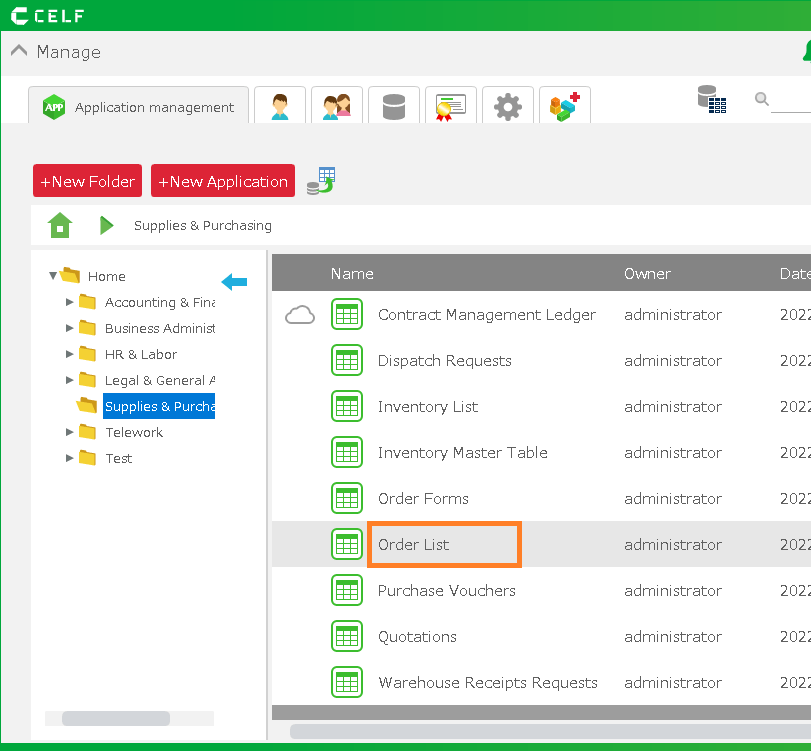Click the +New Folder button

tap(87, 181)
